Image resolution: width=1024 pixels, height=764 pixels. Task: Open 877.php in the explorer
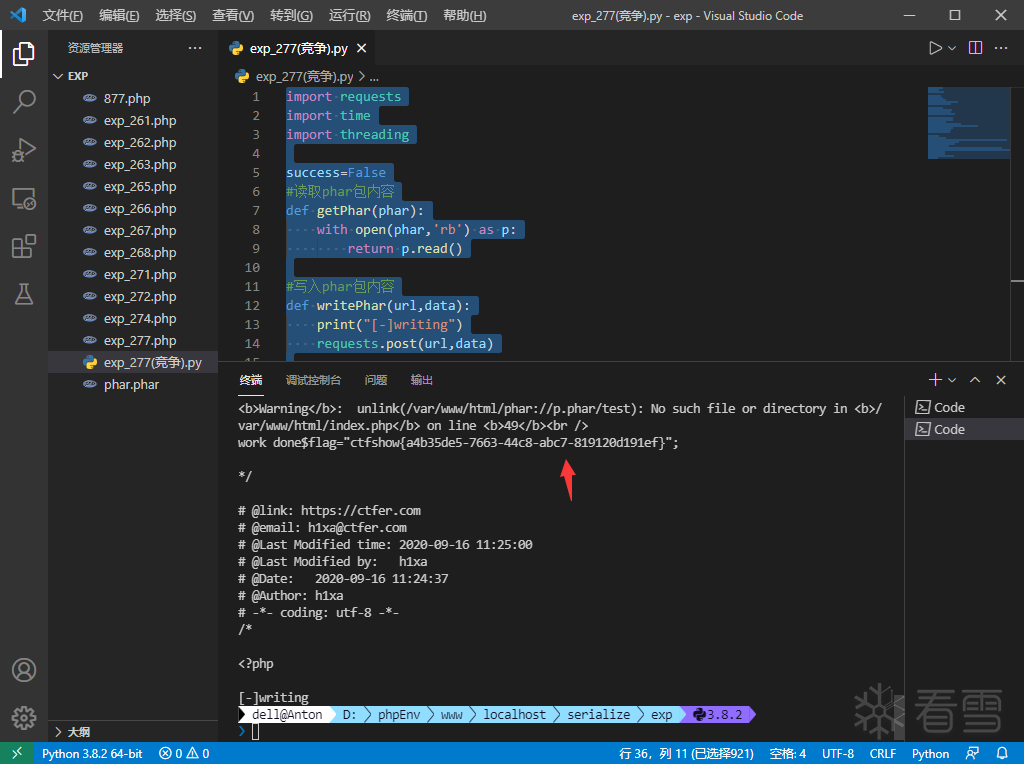133,99
